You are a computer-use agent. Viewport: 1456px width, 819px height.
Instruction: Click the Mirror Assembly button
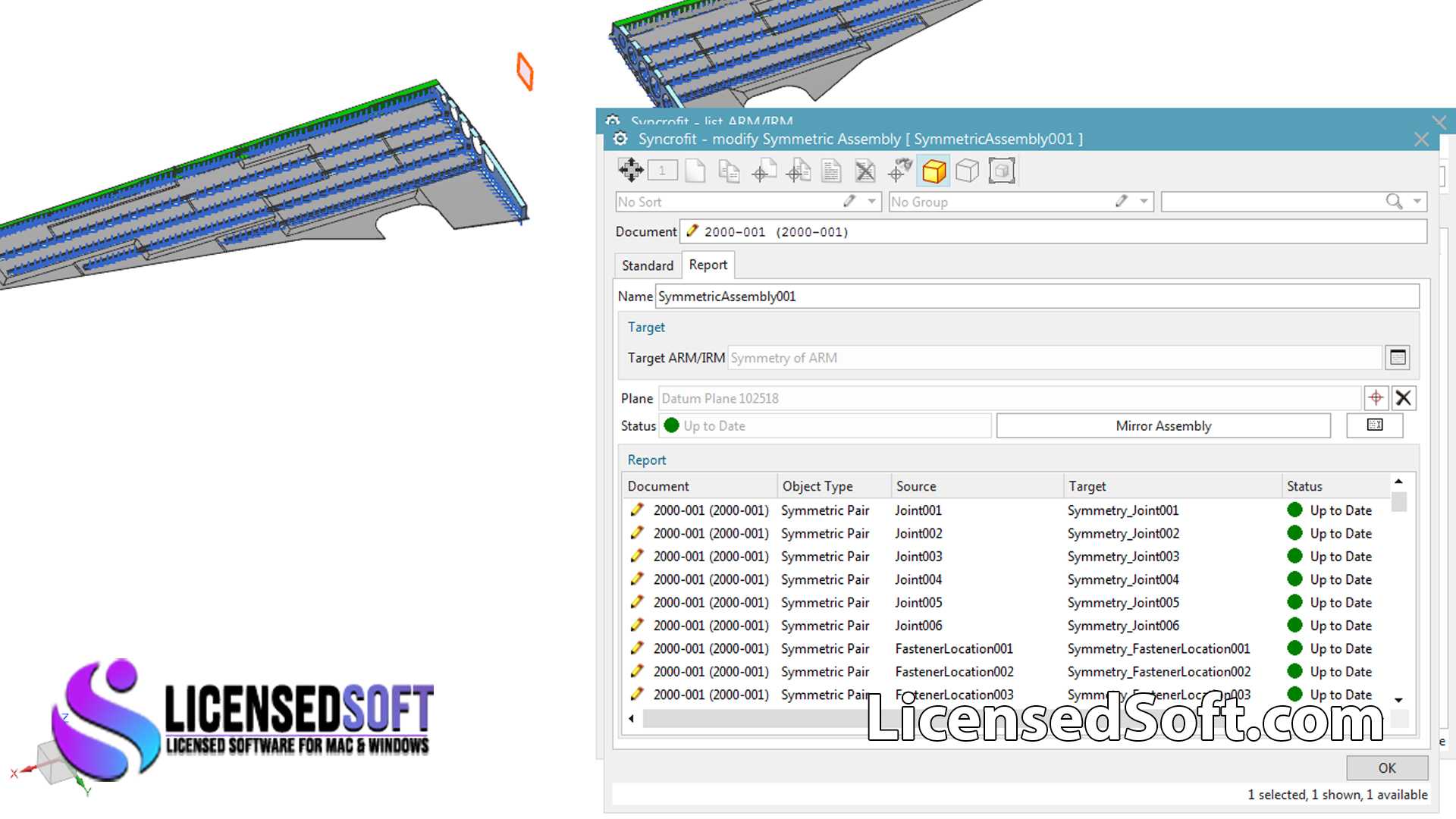1163,425
